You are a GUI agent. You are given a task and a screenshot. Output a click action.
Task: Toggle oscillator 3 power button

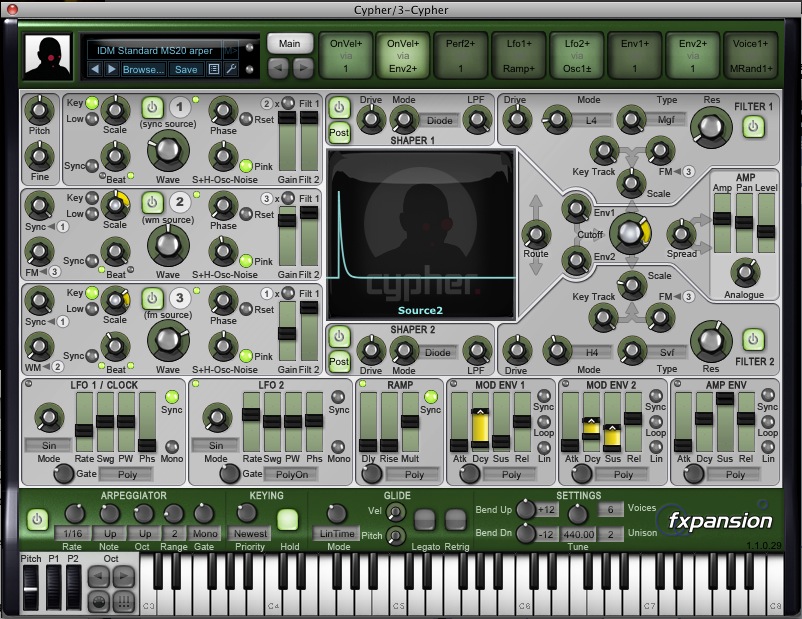[x=152, y=298]
